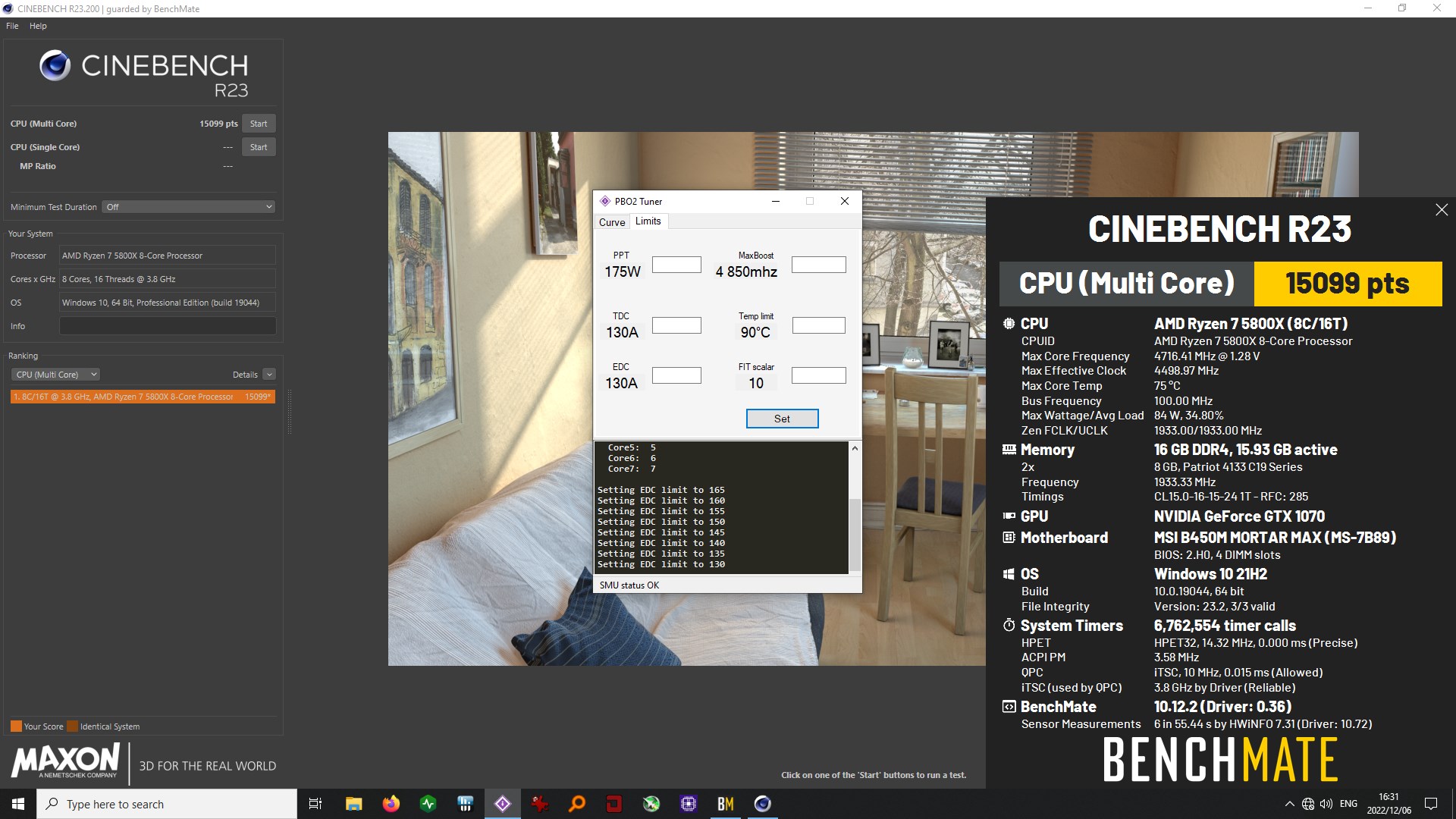1456x819 pixels.
Task: Switch to Cinebench taskbar icon
Action: pos(762,804)
